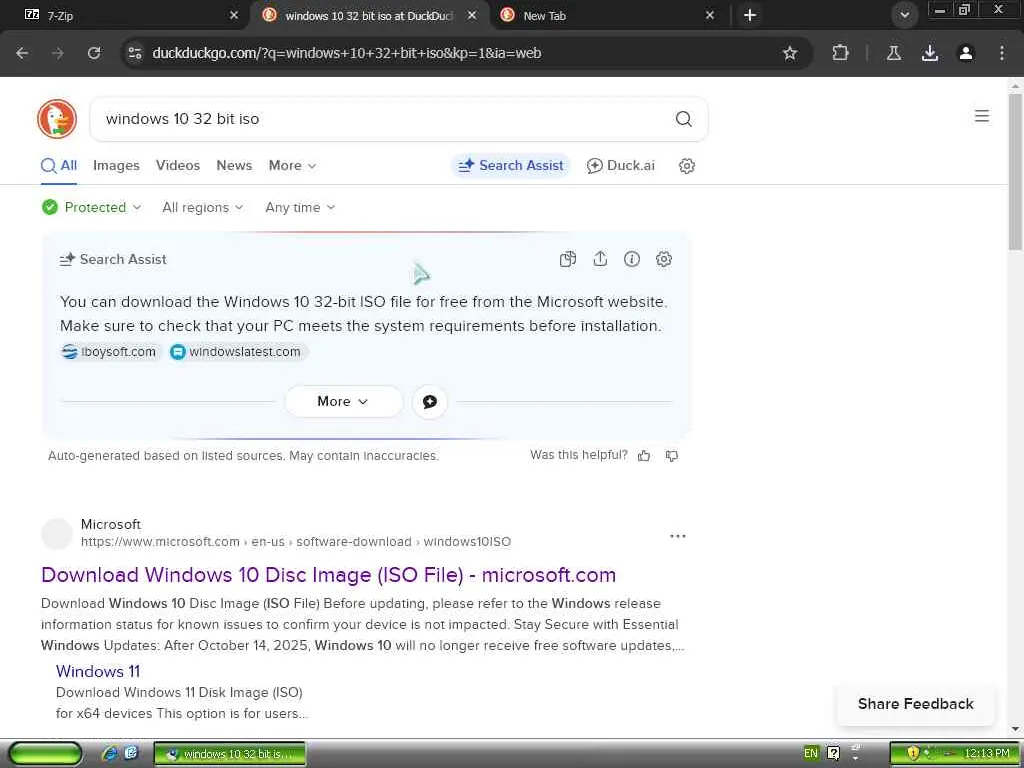Open the extensions puzzle icon
1024x768 pixels.
840,53
